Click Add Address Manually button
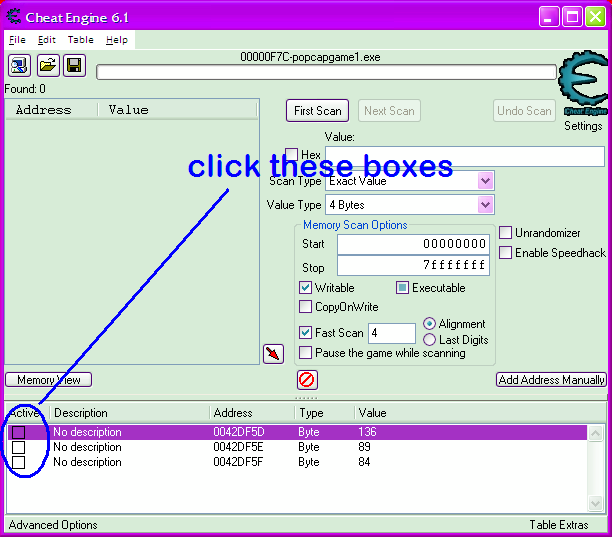The width and height of the screenshot is (612, 537). click(551, 380)
